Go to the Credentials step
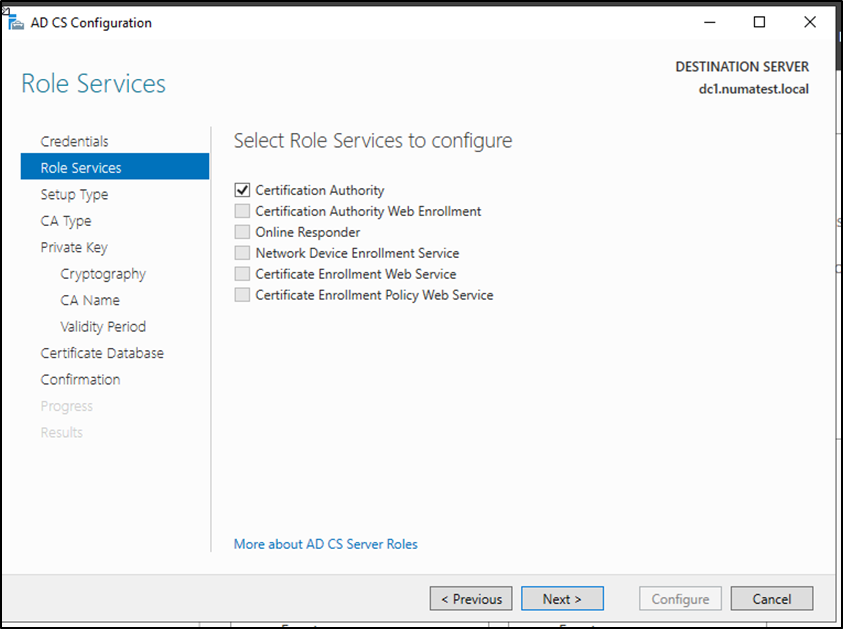Viewport: 843px width, 629px height. (x=74, y=141)
